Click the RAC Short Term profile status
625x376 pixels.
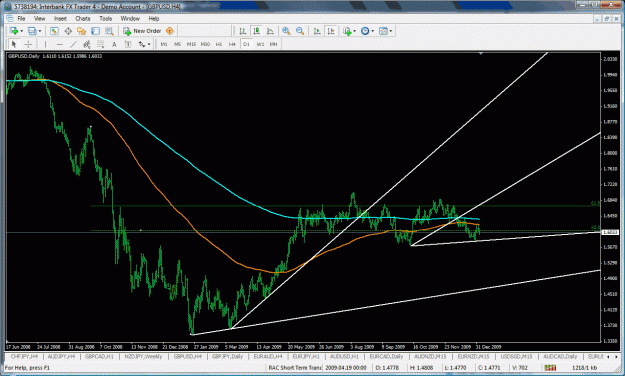(x=295, y=368)
